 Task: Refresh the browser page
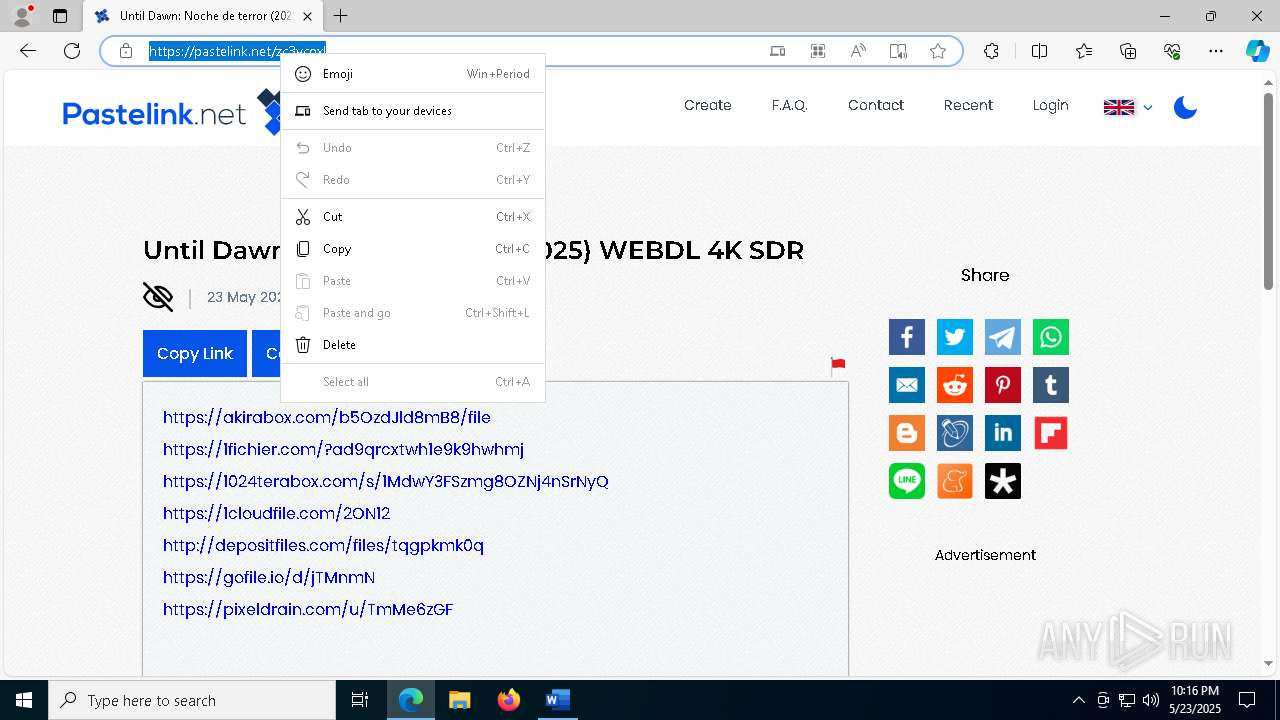pyautogui.click(x=72, y=51)
